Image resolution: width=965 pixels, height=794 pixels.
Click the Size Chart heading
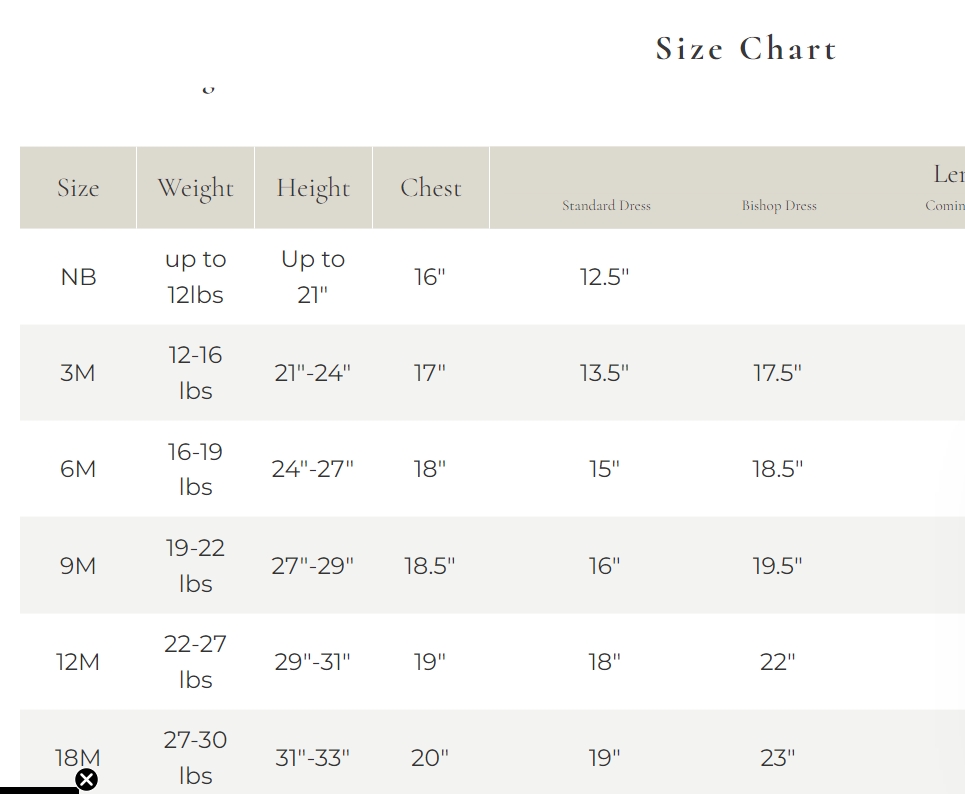coord(746,49)
